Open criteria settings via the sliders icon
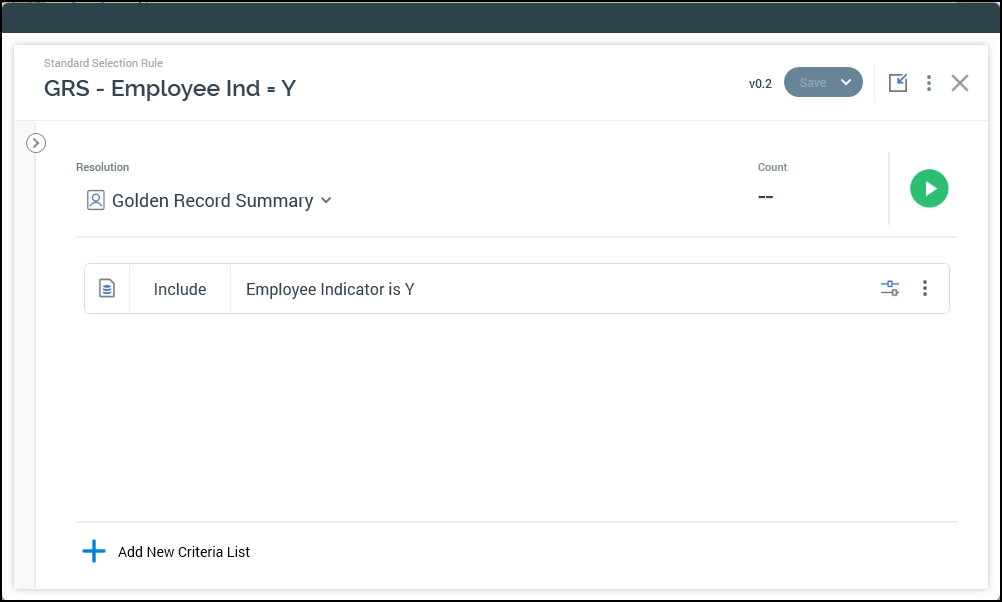The width and height of the screenshot is (1002, 602). click(890, 288)
